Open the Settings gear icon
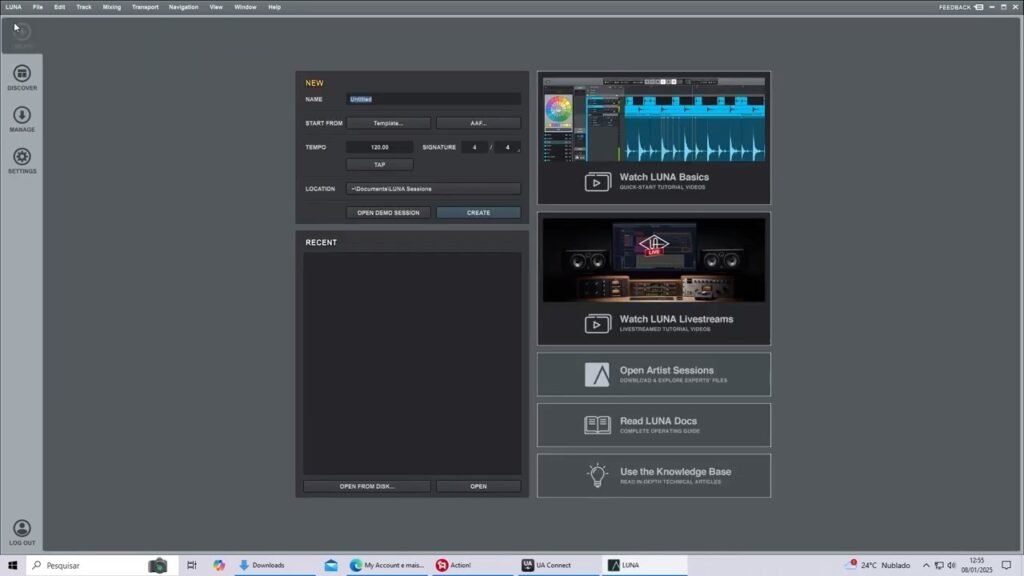This screenshot has height=576, width=1024. (x=22, y=157)
